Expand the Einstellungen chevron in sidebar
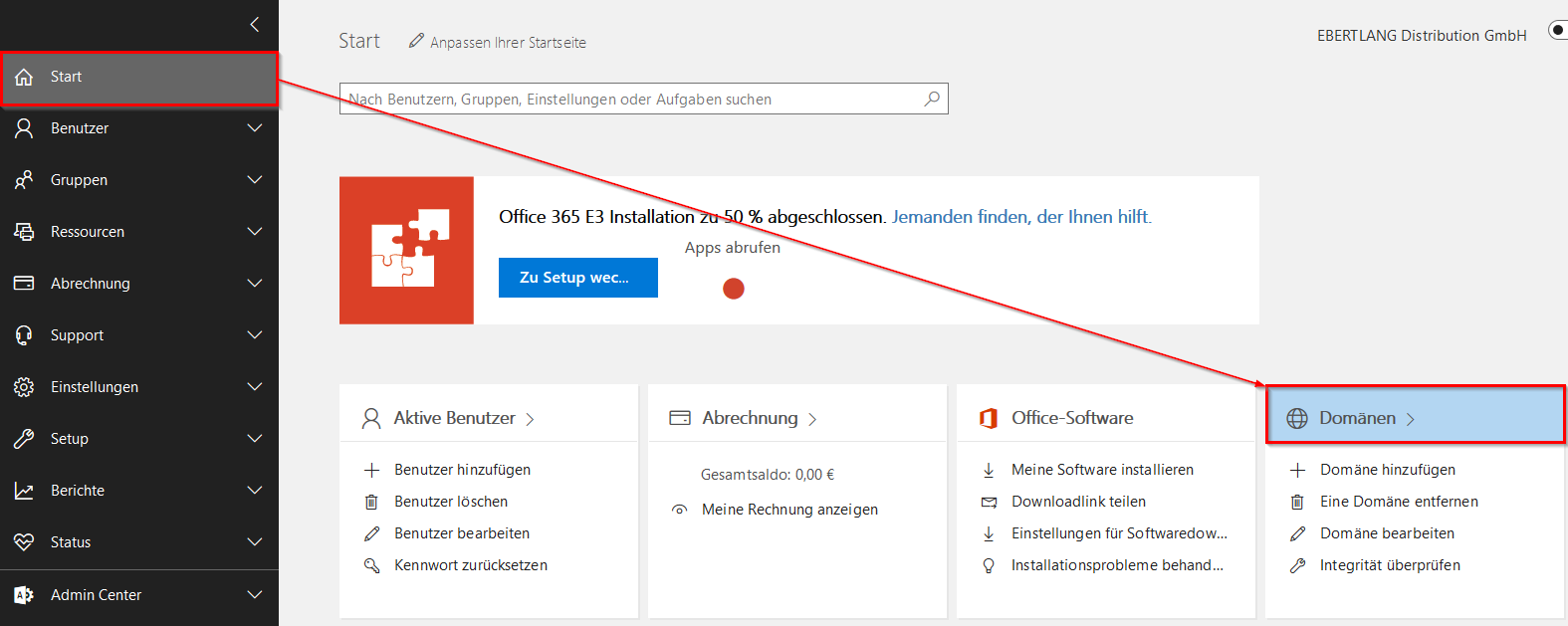 (x=255, y=387)
